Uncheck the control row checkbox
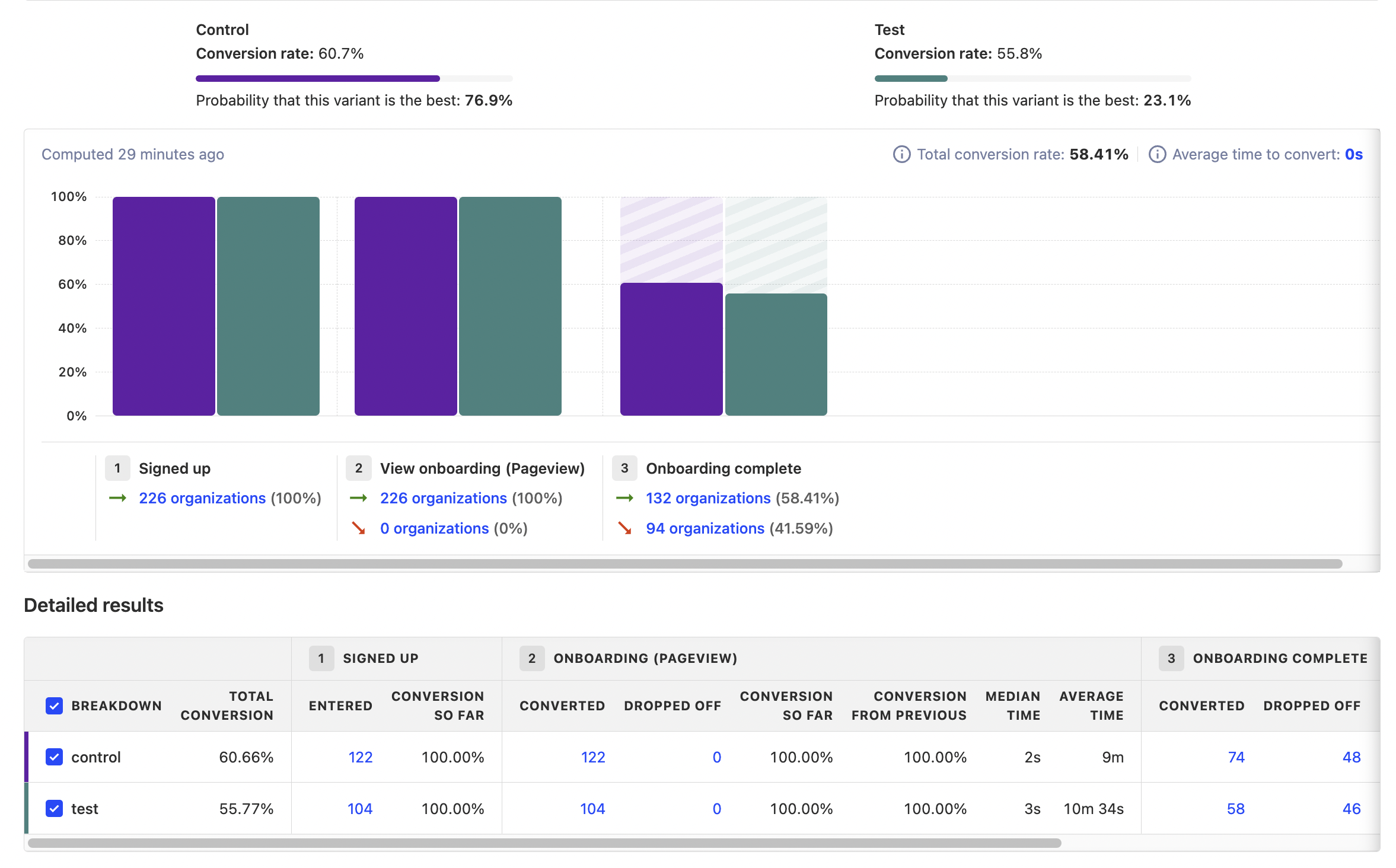This screenshot has height=868, width=1396. 54,757
